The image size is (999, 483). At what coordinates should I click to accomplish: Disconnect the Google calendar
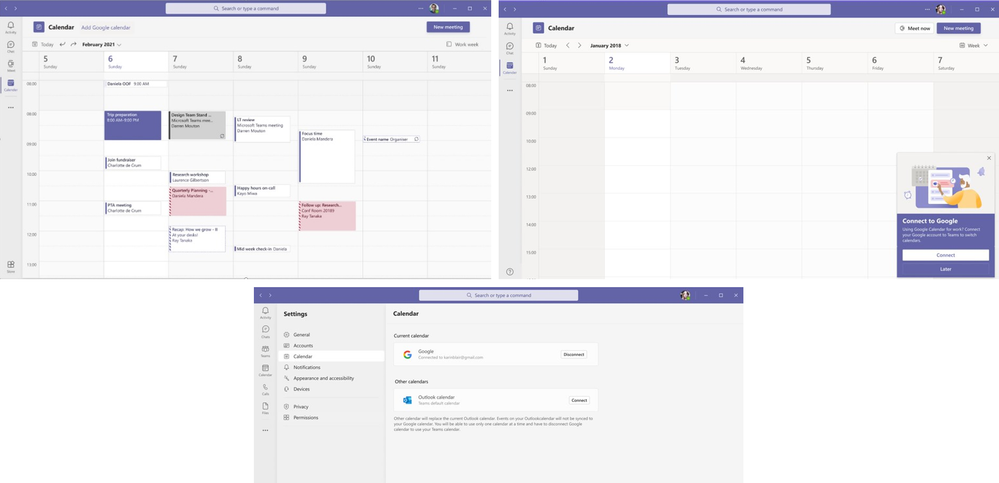(x=573, y=354)
